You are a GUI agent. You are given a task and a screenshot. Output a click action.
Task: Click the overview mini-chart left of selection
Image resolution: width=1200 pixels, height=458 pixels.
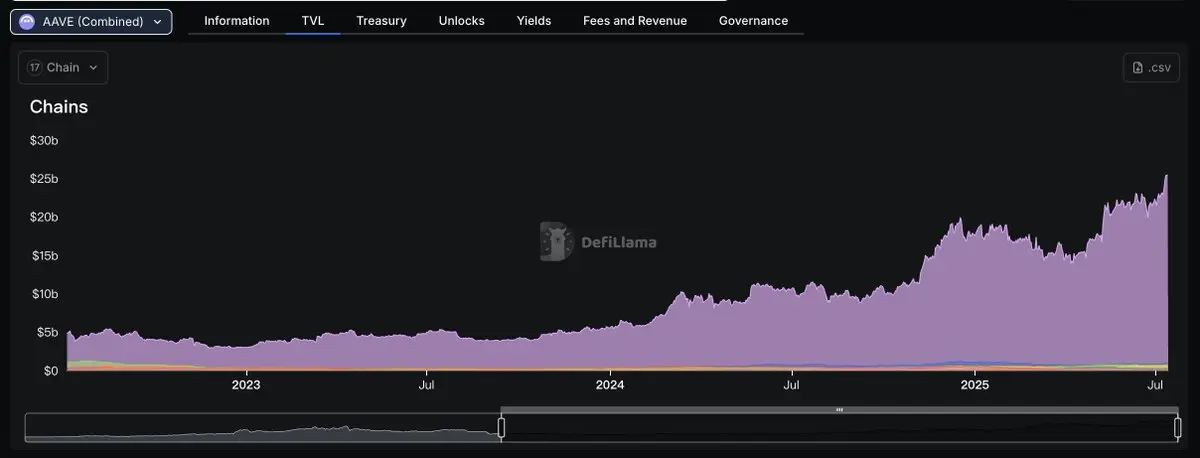point(262,428)
